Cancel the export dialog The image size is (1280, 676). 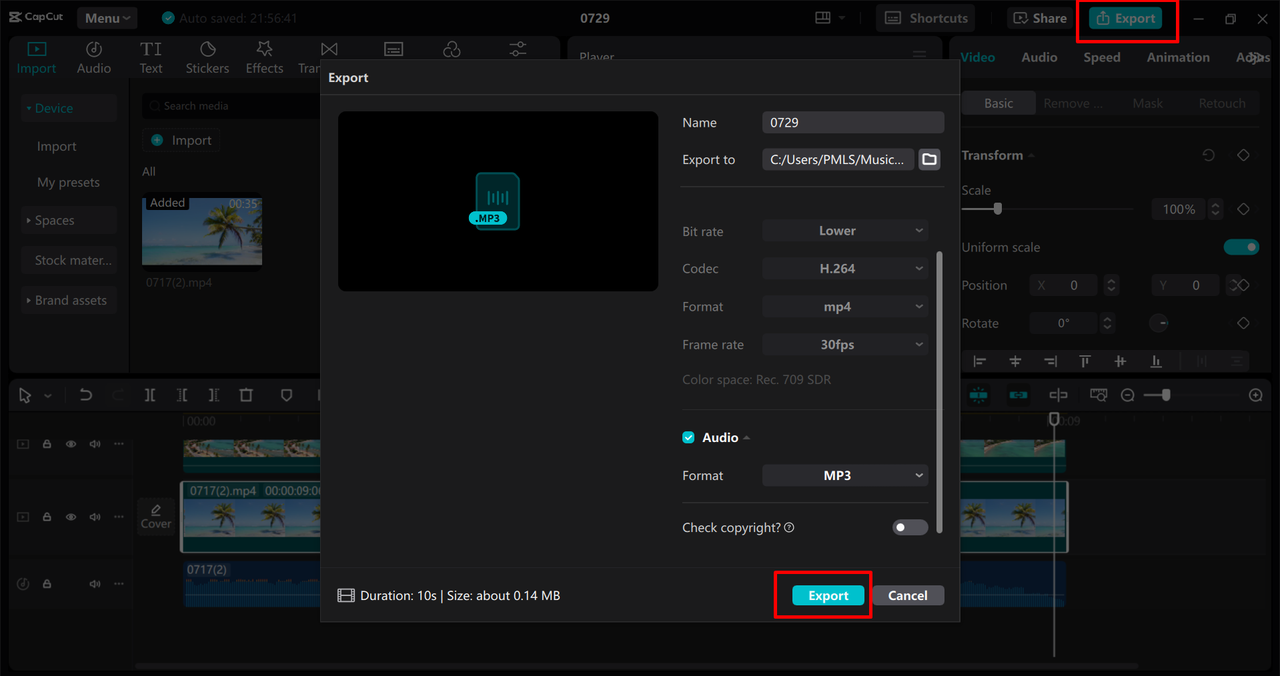(907, 595)
